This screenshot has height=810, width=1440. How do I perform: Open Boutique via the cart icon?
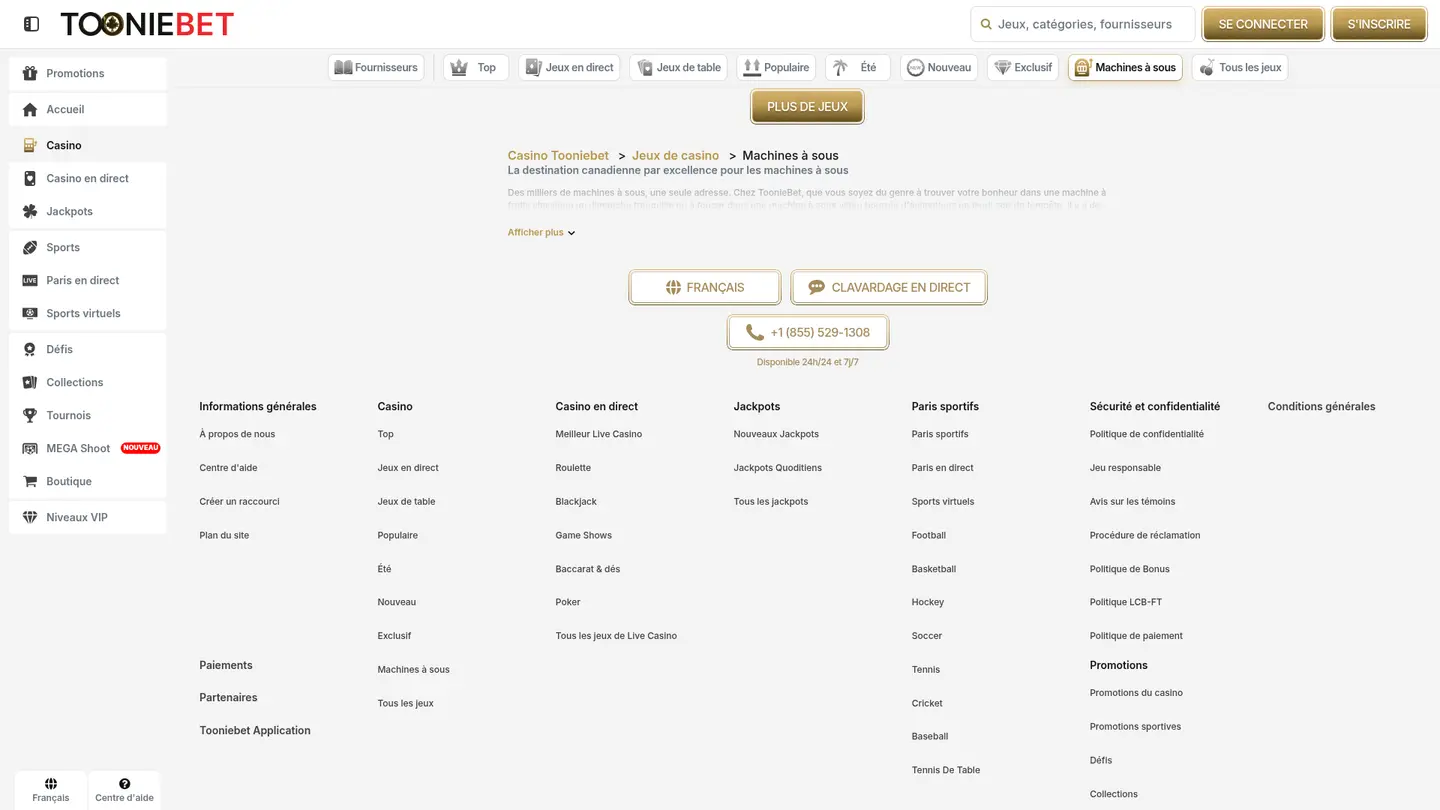click(30, 481)
